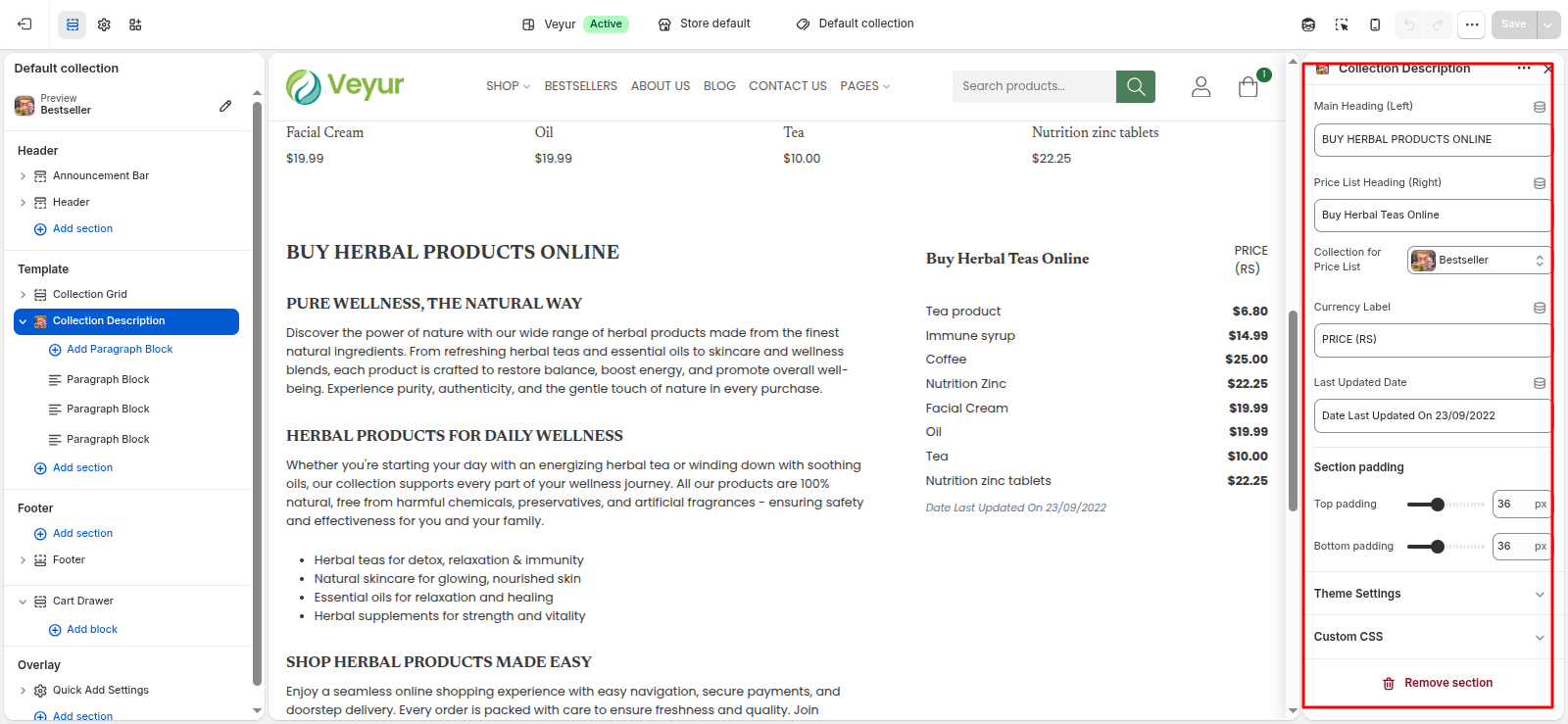
Task: Click the undo arrow icon
Action: pos(1409,24)
